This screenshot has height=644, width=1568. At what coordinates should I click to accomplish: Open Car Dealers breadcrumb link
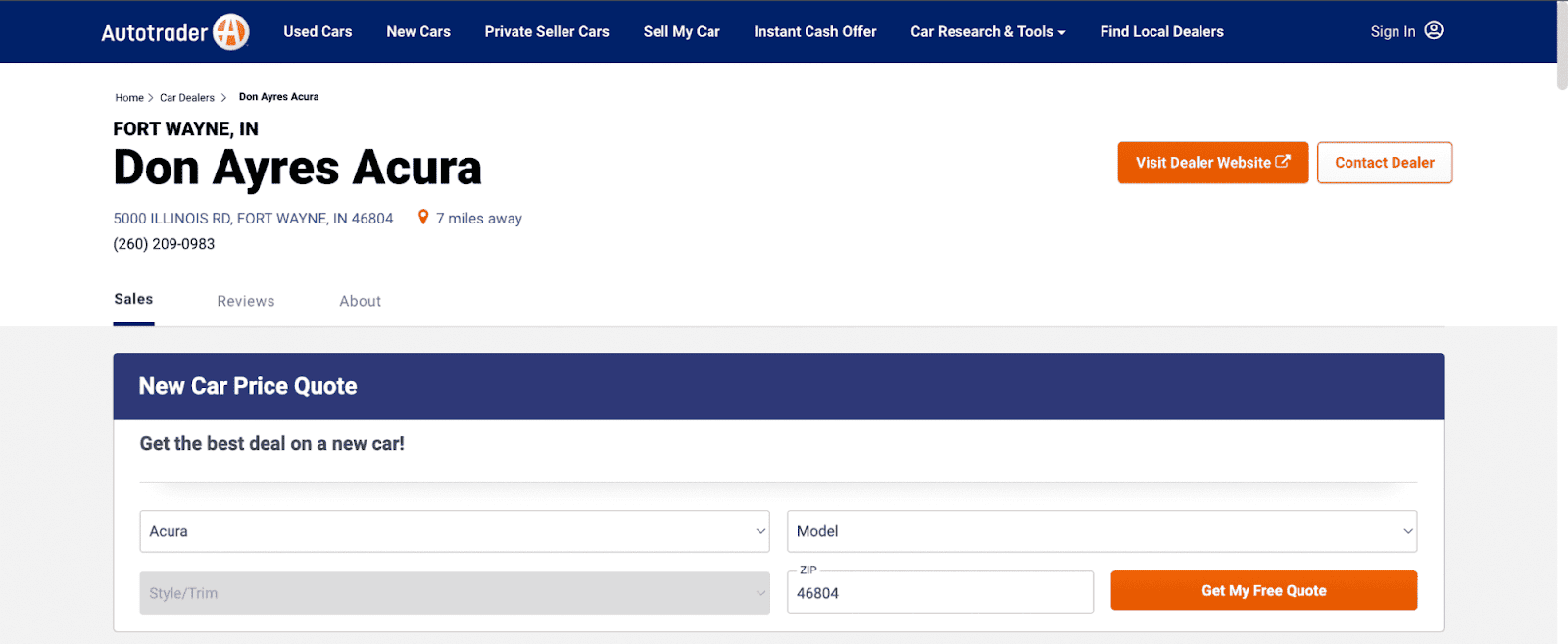[x=187, y=97]
